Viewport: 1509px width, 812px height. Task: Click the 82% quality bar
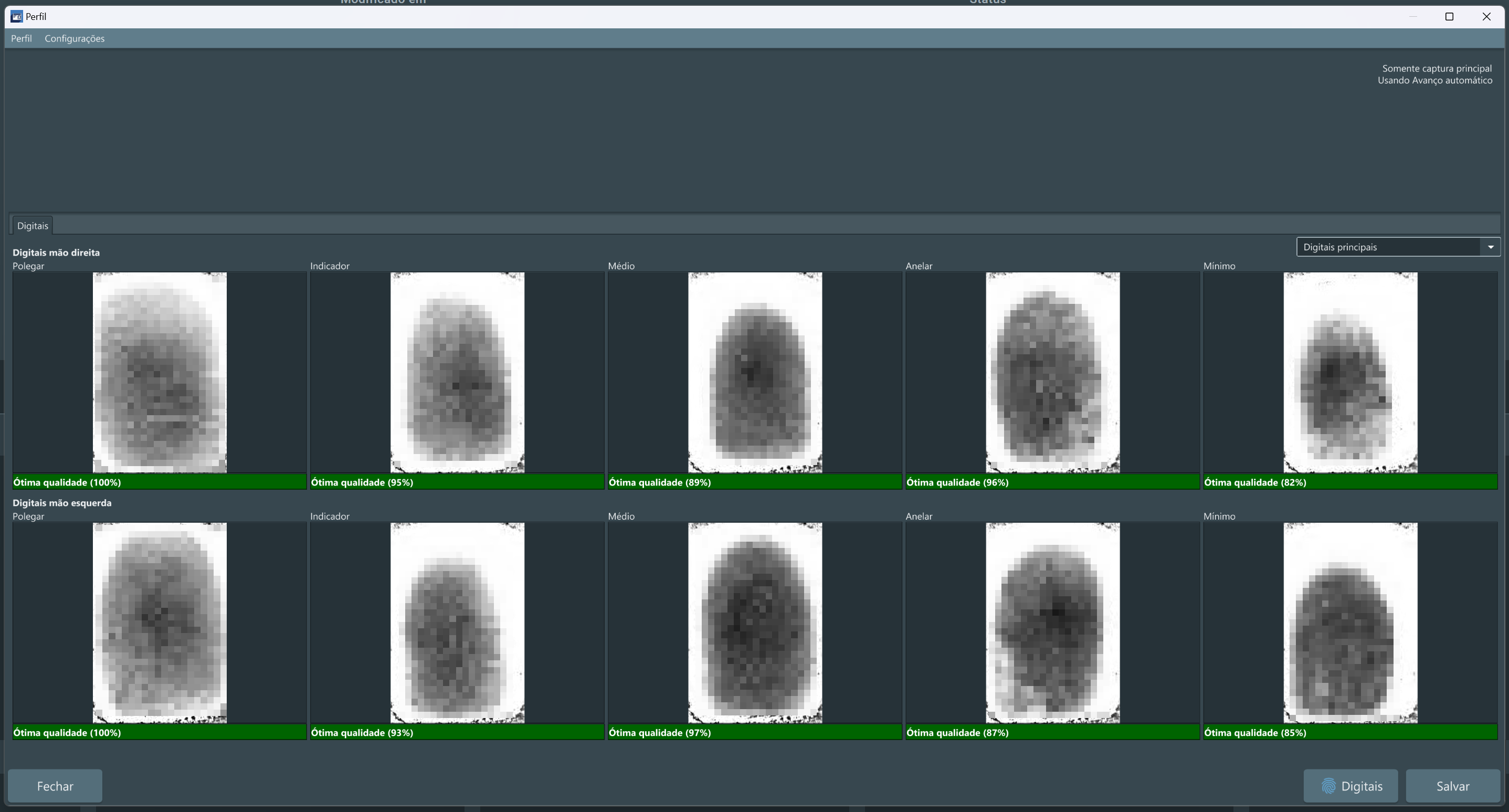coord(1350,482)
